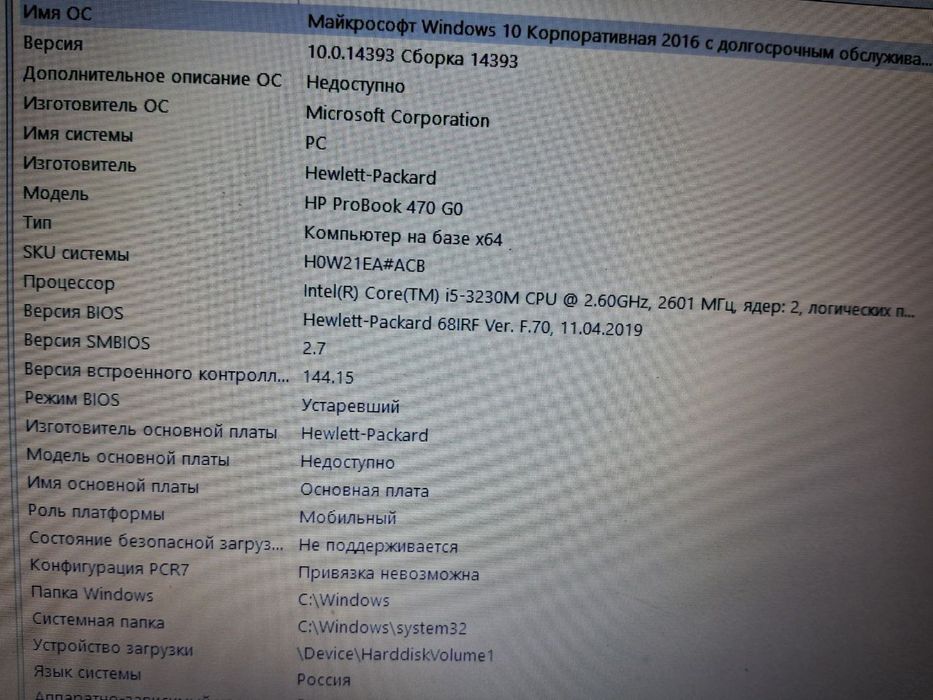Select 'Дополнительное описание ОС' row label
Image resolution: width=933 pixels, height=700 pixels.
152,77
